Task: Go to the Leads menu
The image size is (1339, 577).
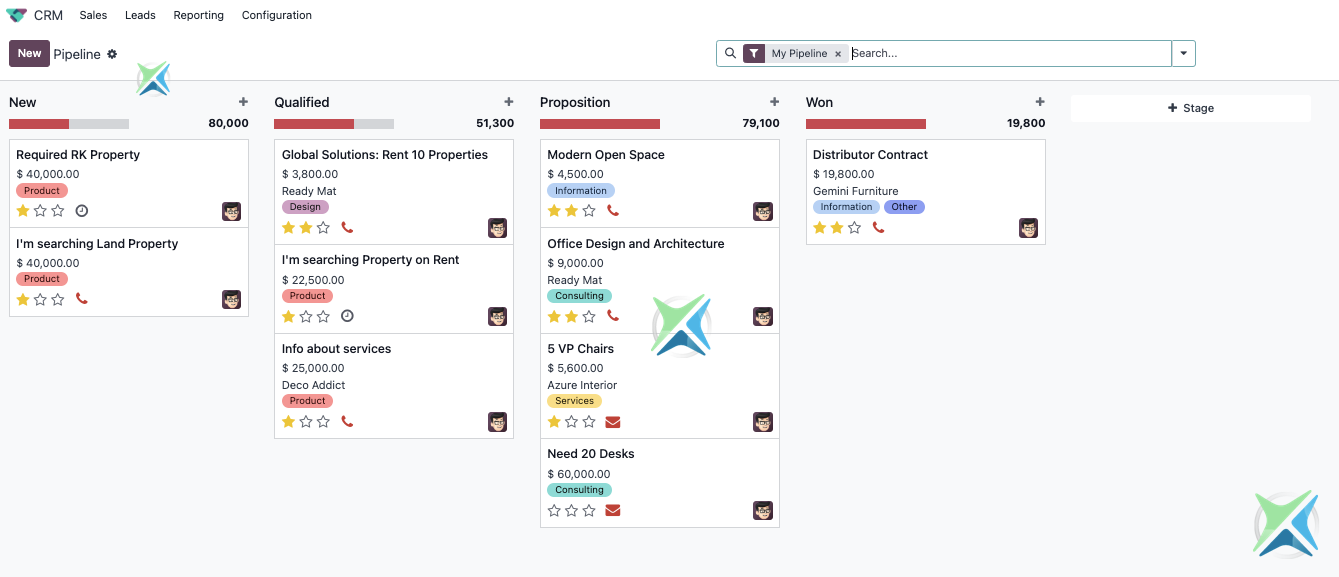Action: (x=140, y=15)
